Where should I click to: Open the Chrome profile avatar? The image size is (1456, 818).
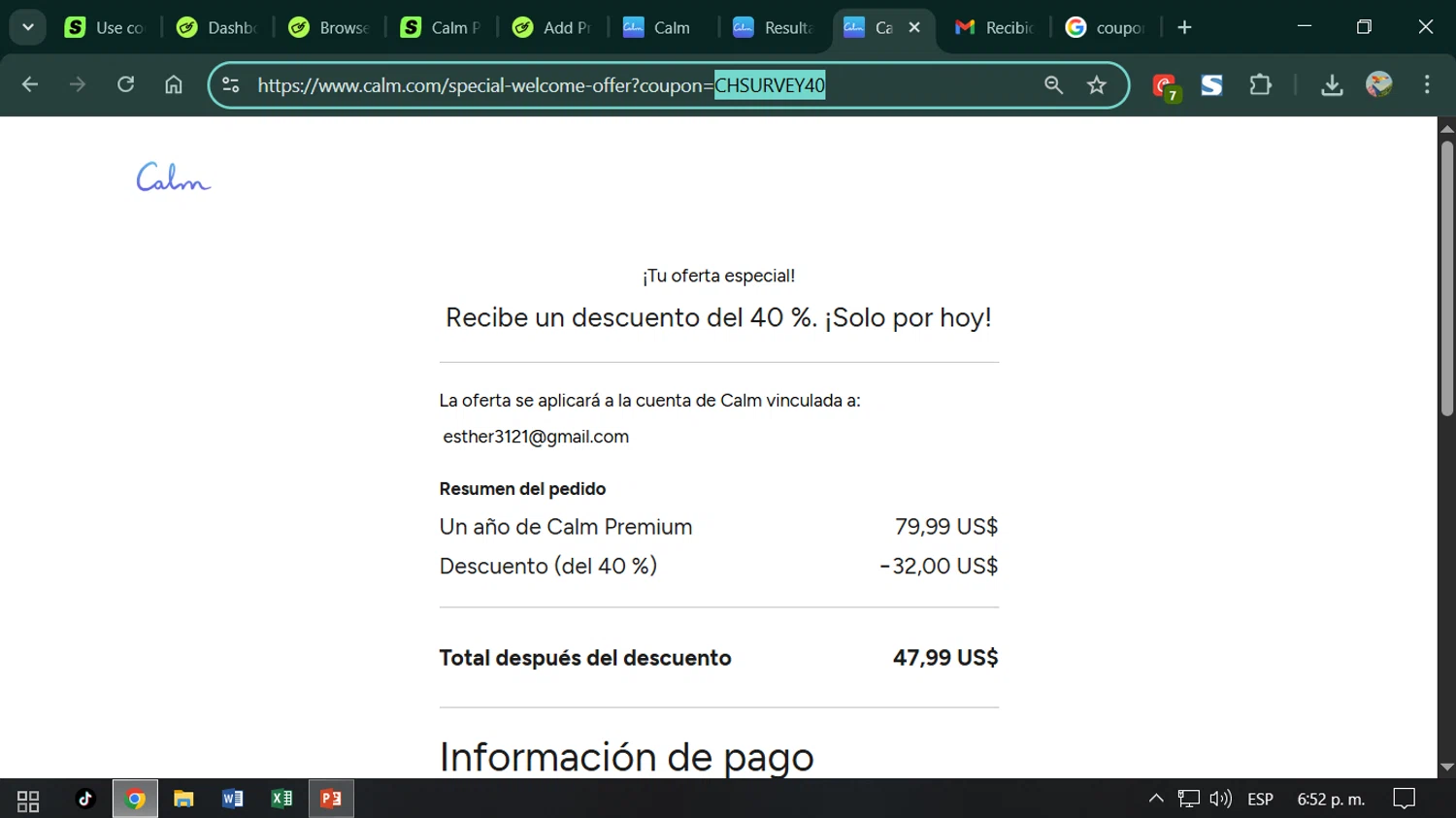1379,84
